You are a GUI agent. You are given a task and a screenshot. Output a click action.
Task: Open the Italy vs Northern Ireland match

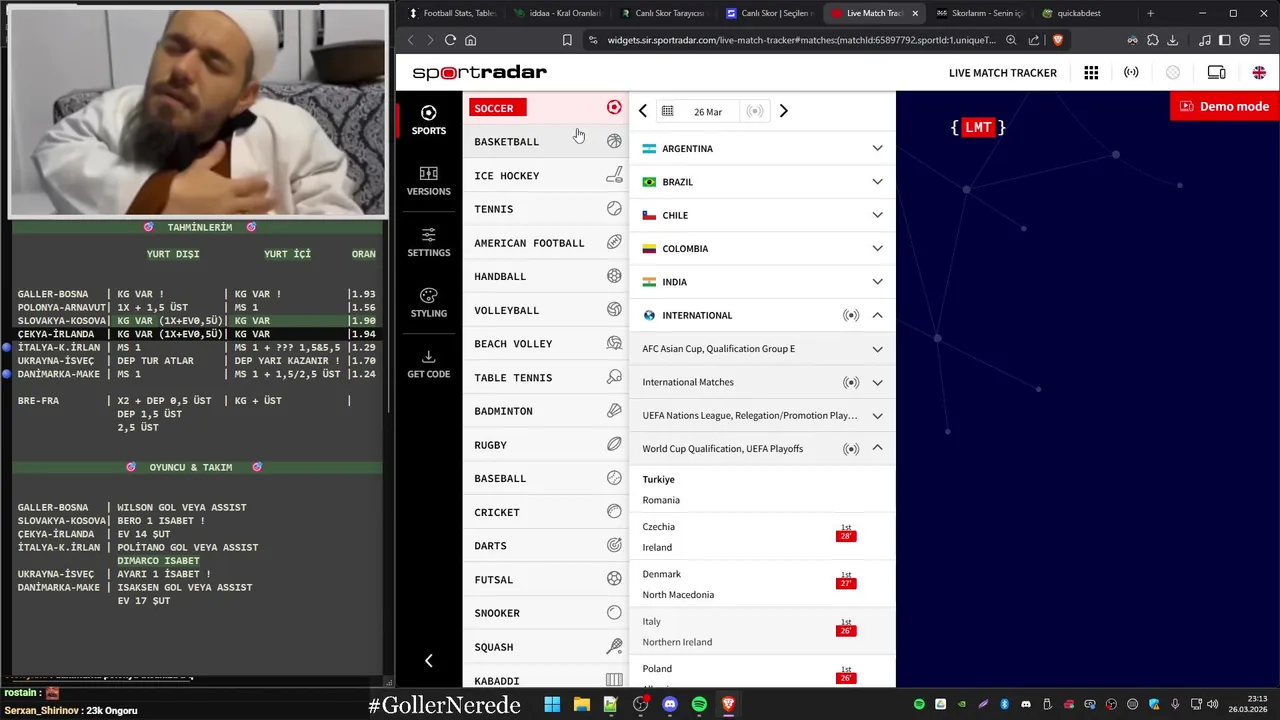point(762,631)
